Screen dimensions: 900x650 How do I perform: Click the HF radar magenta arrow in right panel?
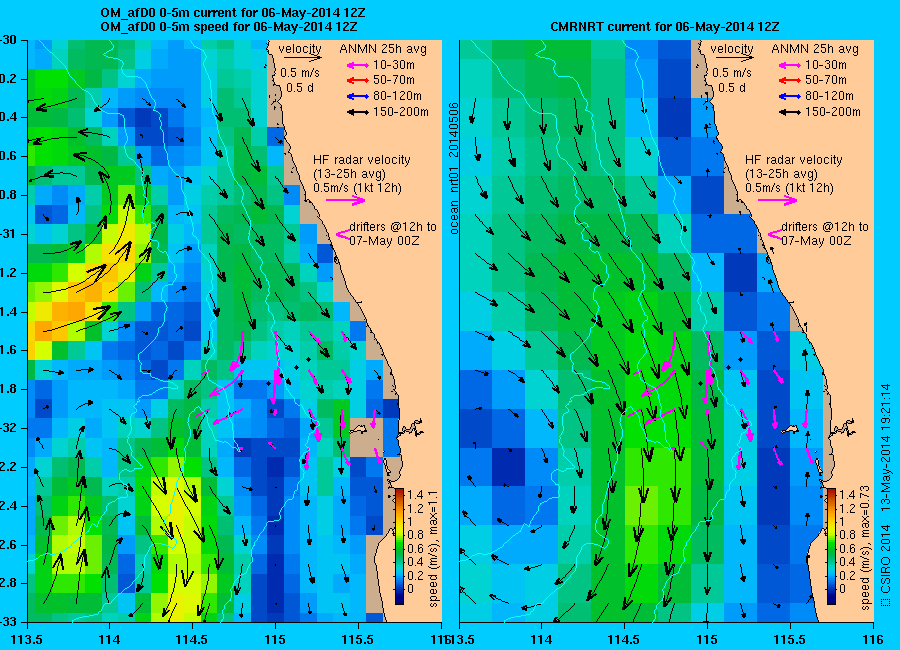[778, 200]
